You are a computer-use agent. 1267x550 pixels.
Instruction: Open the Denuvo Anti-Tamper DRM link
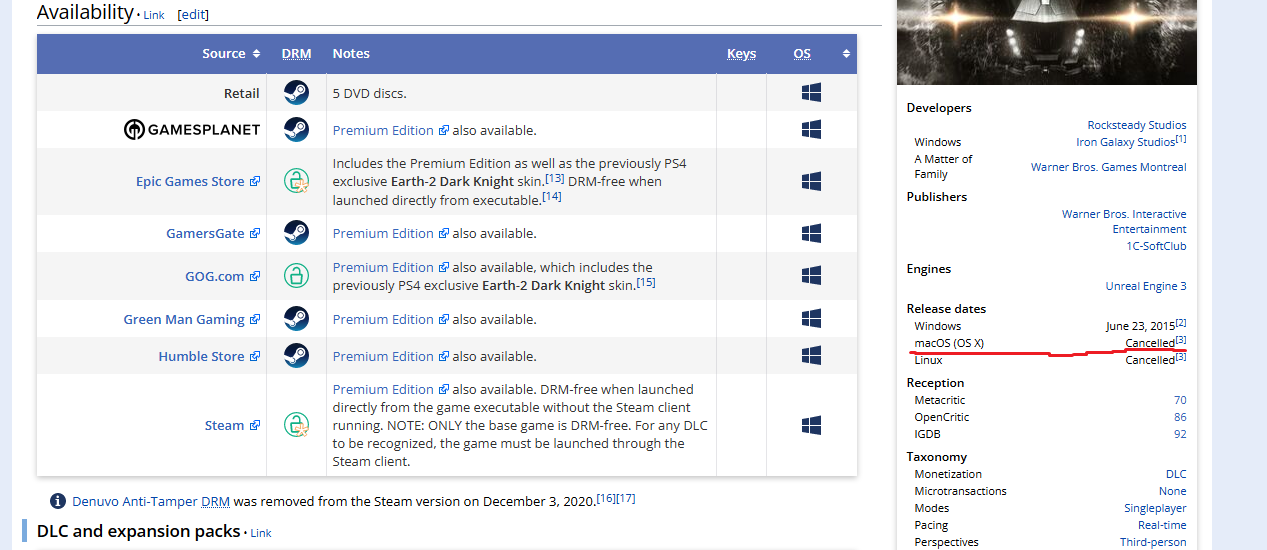[x=151, y=501]
